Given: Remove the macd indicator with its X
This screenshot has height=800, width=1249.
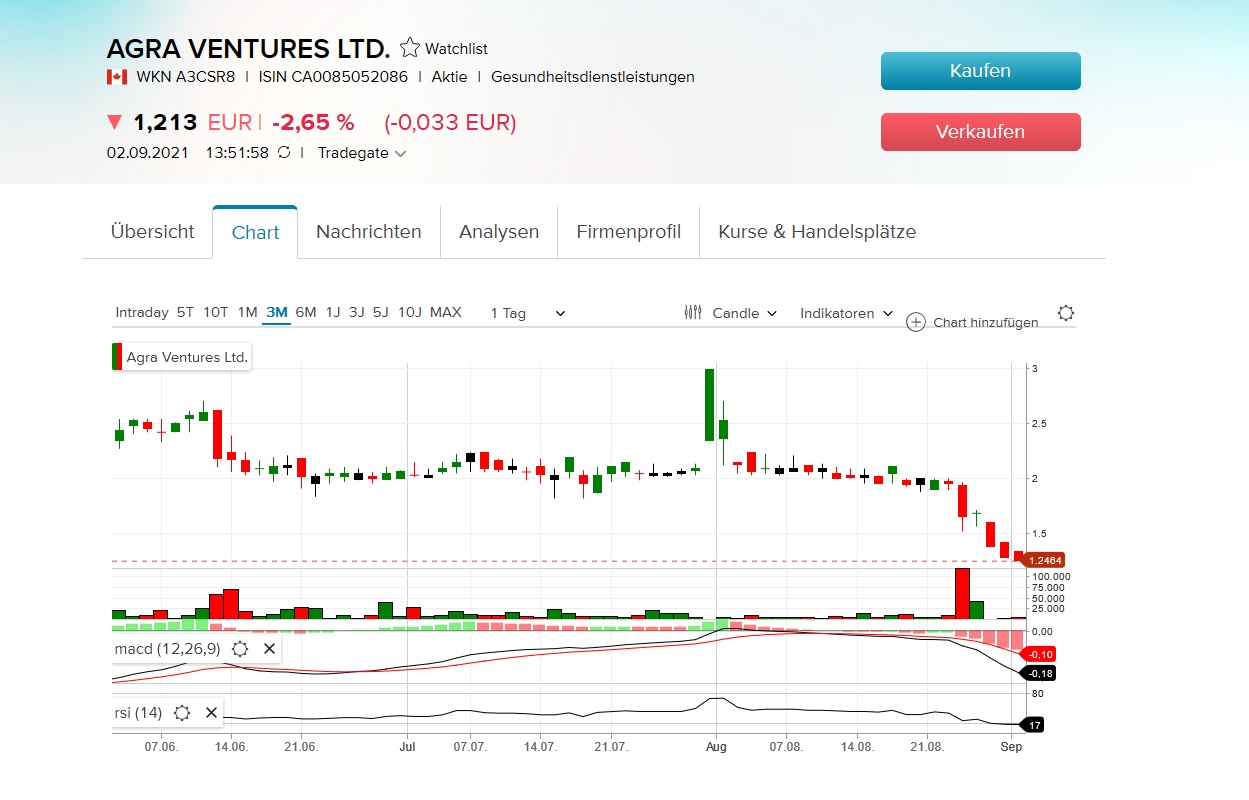Looking at the screenshot, I should pos(269,649).
